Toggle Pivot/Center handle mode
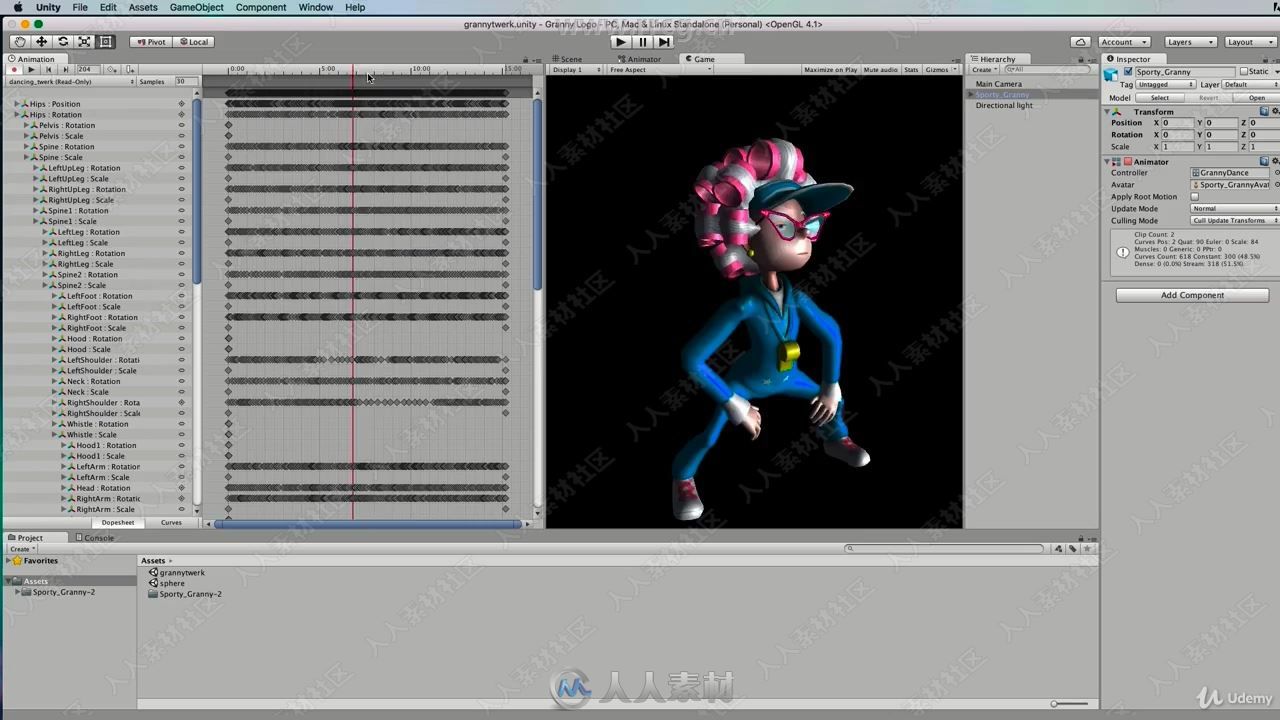Image resolution: width=1280 pixels, height=720 pixels. [x=151, y=42]
